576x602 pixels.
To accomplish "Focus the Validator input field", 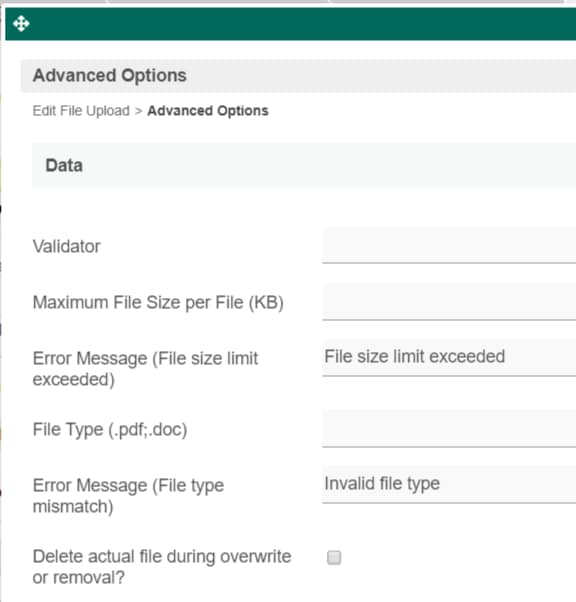I will pos(449,245).
